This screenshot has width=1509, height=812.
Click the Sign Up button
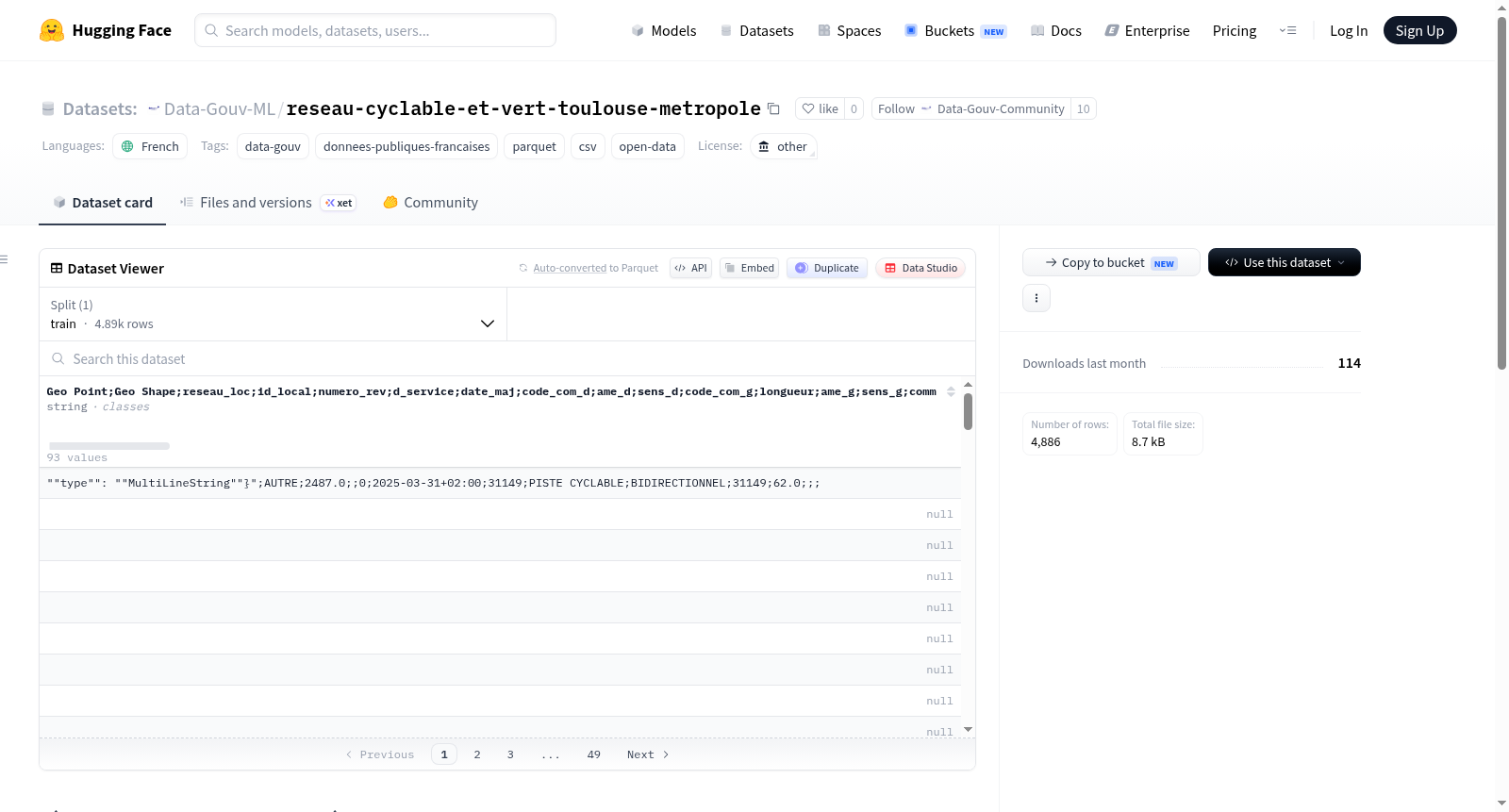[x=1419, y=30]
